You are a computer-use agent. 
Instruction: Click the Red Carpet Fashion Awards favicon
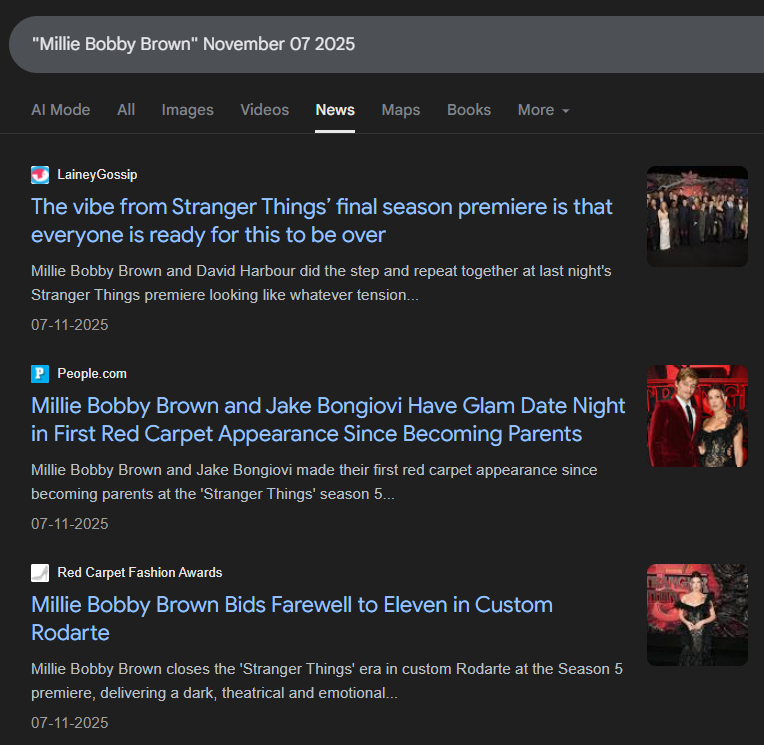(x=40, y=573)
